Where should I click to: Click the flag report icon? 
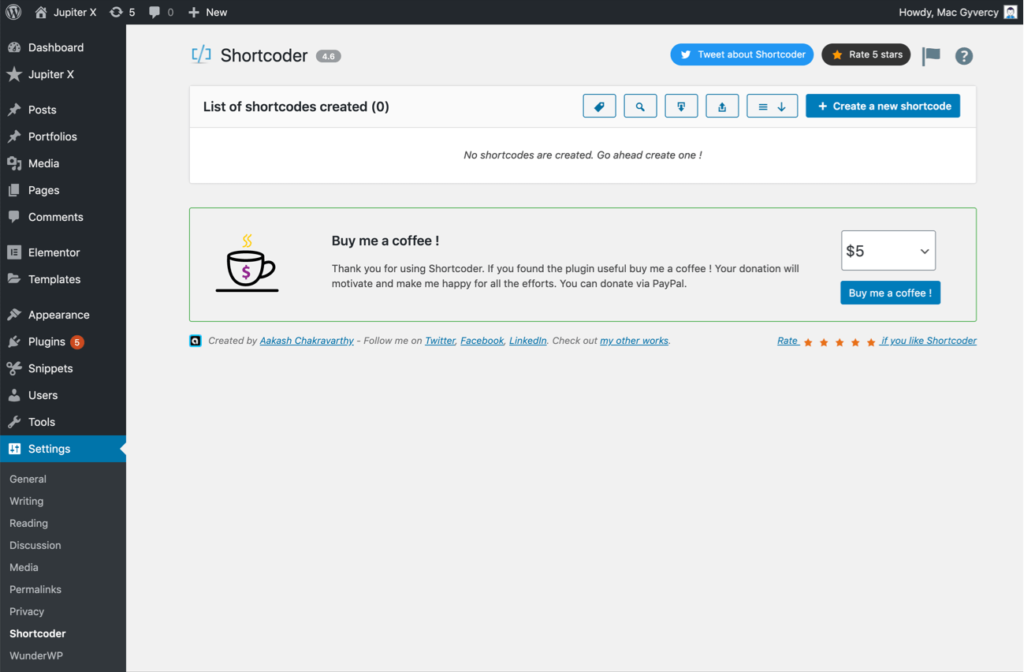tap(931, 56)
